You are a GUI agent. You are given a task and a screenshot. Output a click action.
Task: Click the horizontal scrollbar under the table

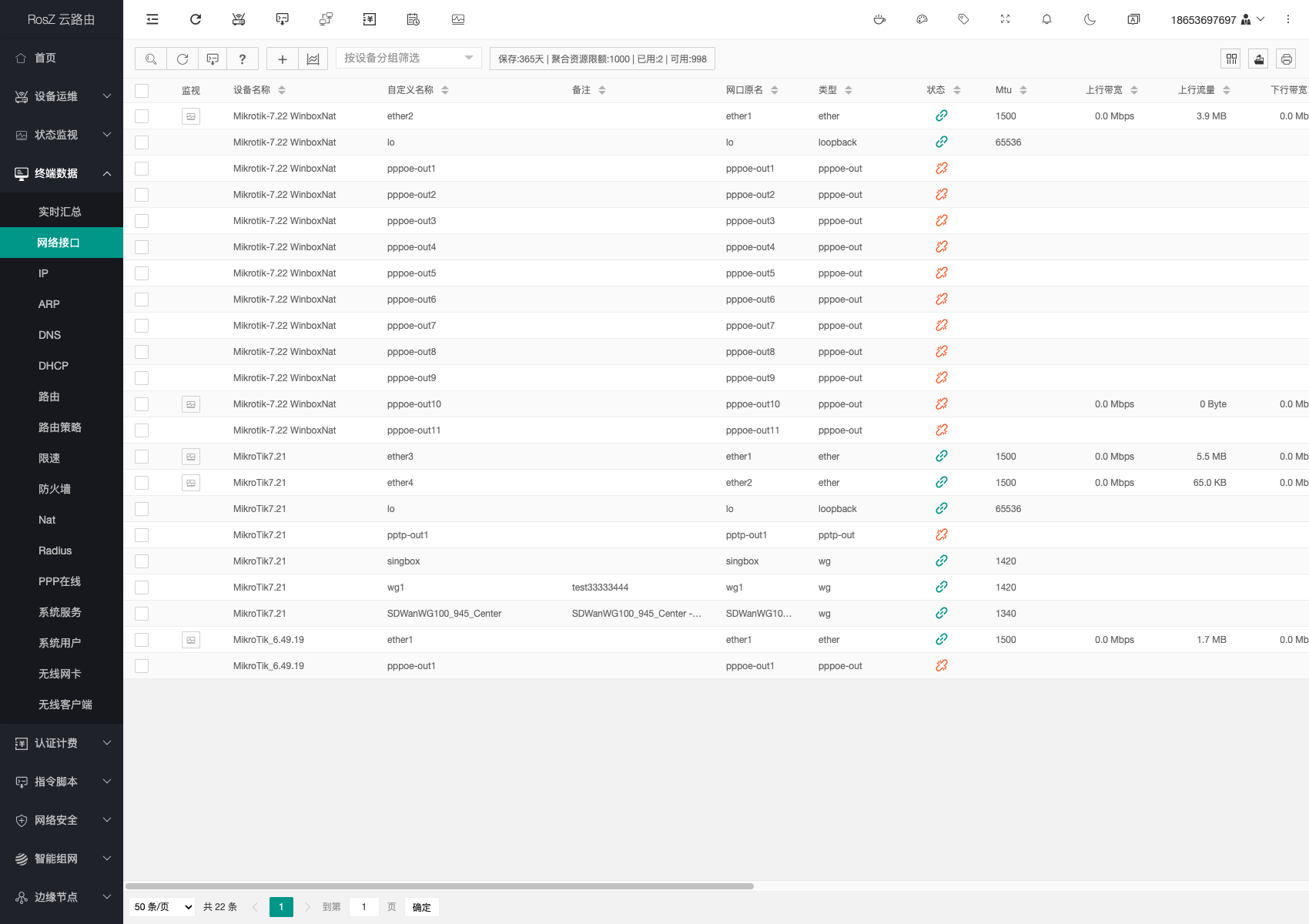click(439, 886)
